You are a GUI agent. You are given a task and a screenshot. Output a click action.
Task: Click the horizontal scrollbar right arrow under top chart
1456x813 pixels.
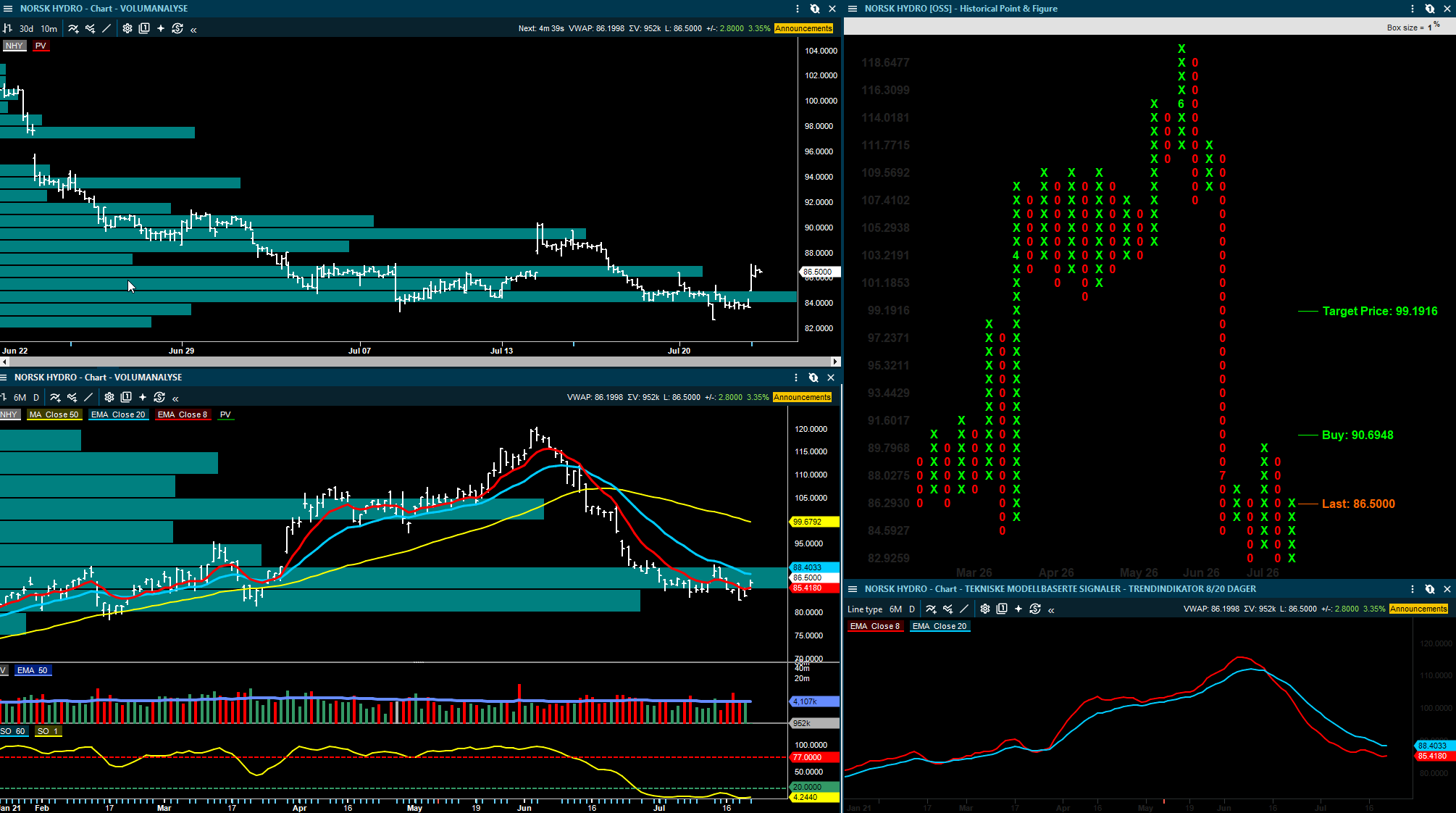point(835,361)
